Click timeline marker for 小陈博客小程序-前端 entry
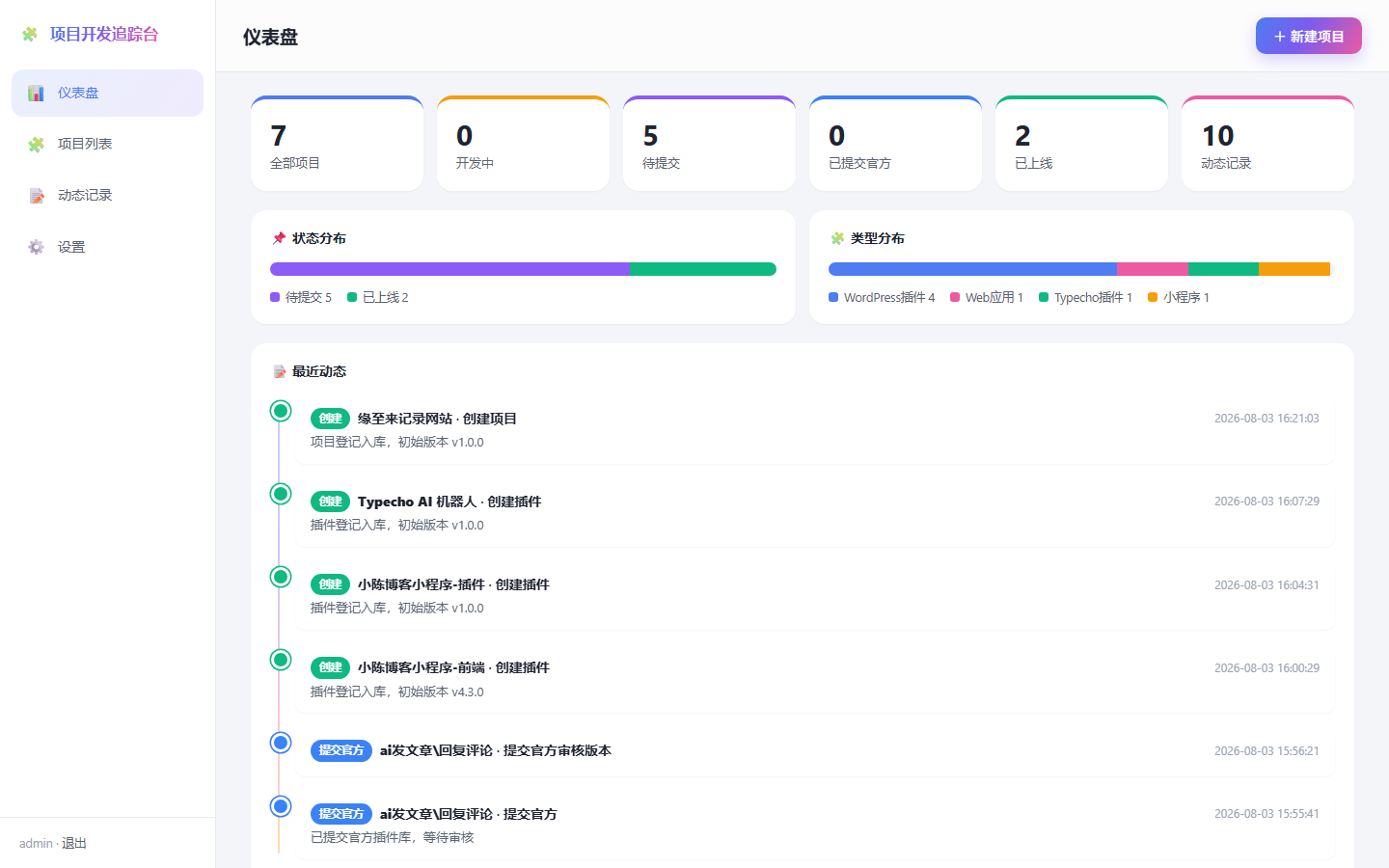Viewport: 1389px width, 868px height. point(281,660)
